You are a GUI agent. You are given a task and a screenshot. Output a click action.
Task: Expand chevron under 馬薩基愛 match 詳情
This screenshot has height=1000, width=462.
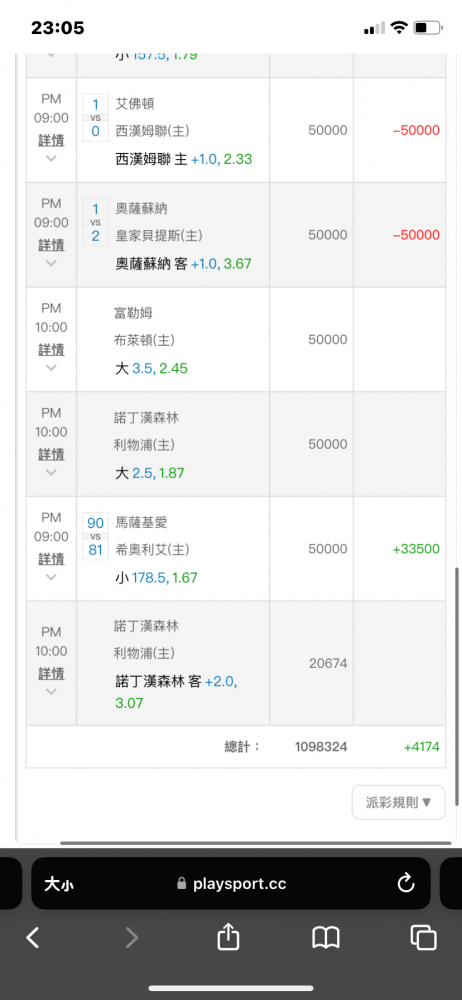[x=51, y=577]
